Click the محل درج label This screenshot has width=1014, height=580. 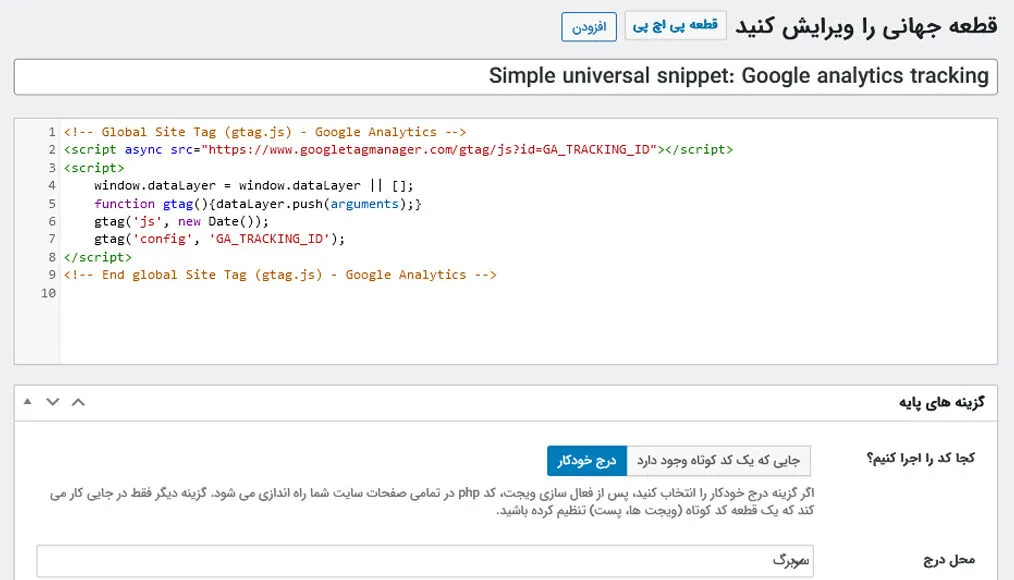click(949, 560)
